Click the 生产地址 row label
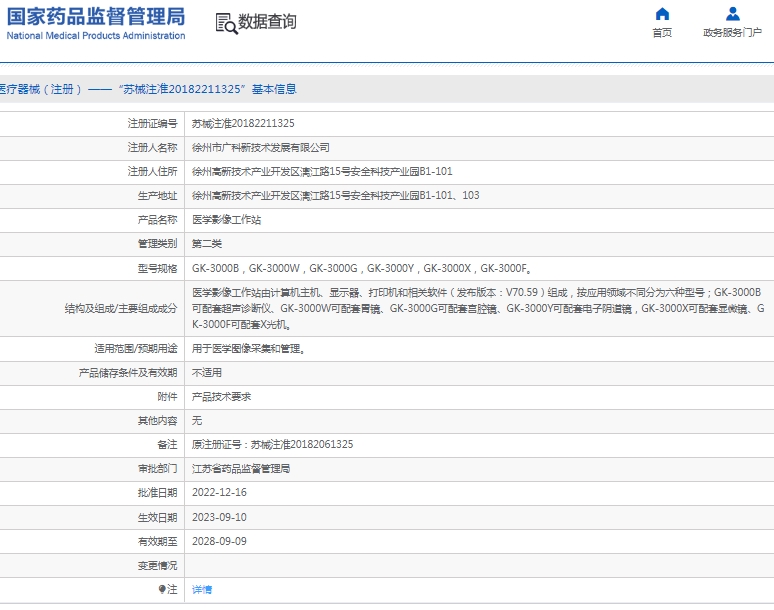 click(157, 195)
